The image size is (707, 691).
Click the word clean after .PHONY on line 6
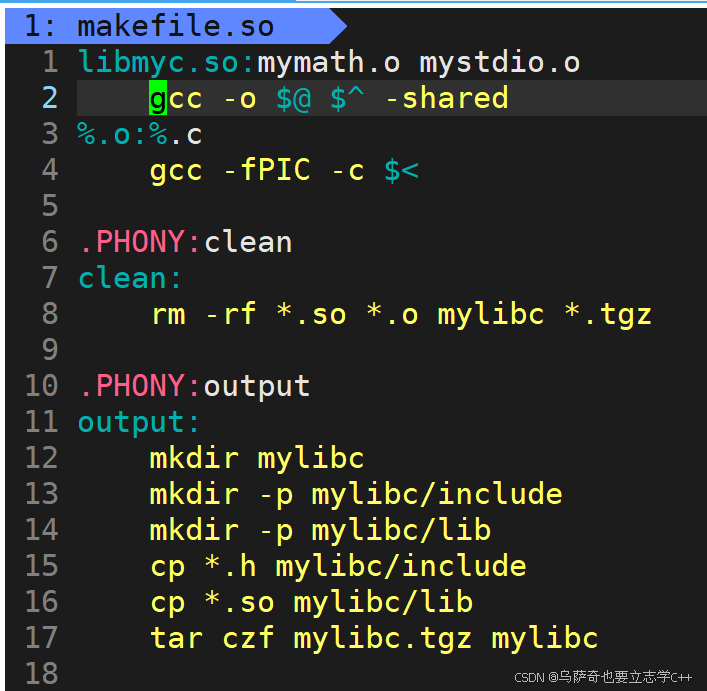click(248, 242)
